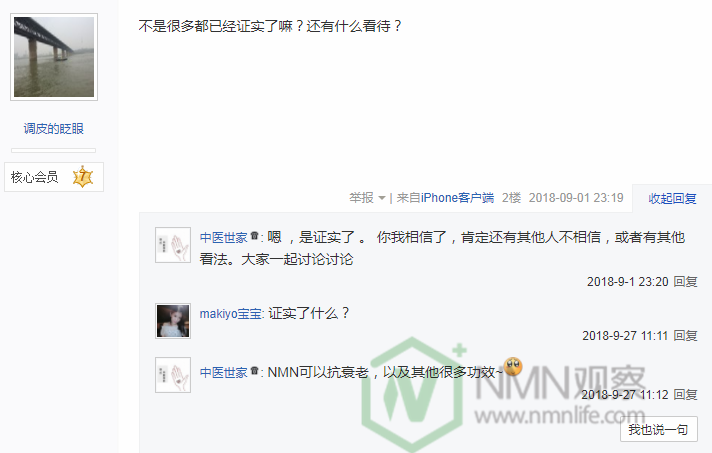The height and width of the screenshot is (453, 712).
Task: Click the 举报 report link
Action: [x=361, y=198]
